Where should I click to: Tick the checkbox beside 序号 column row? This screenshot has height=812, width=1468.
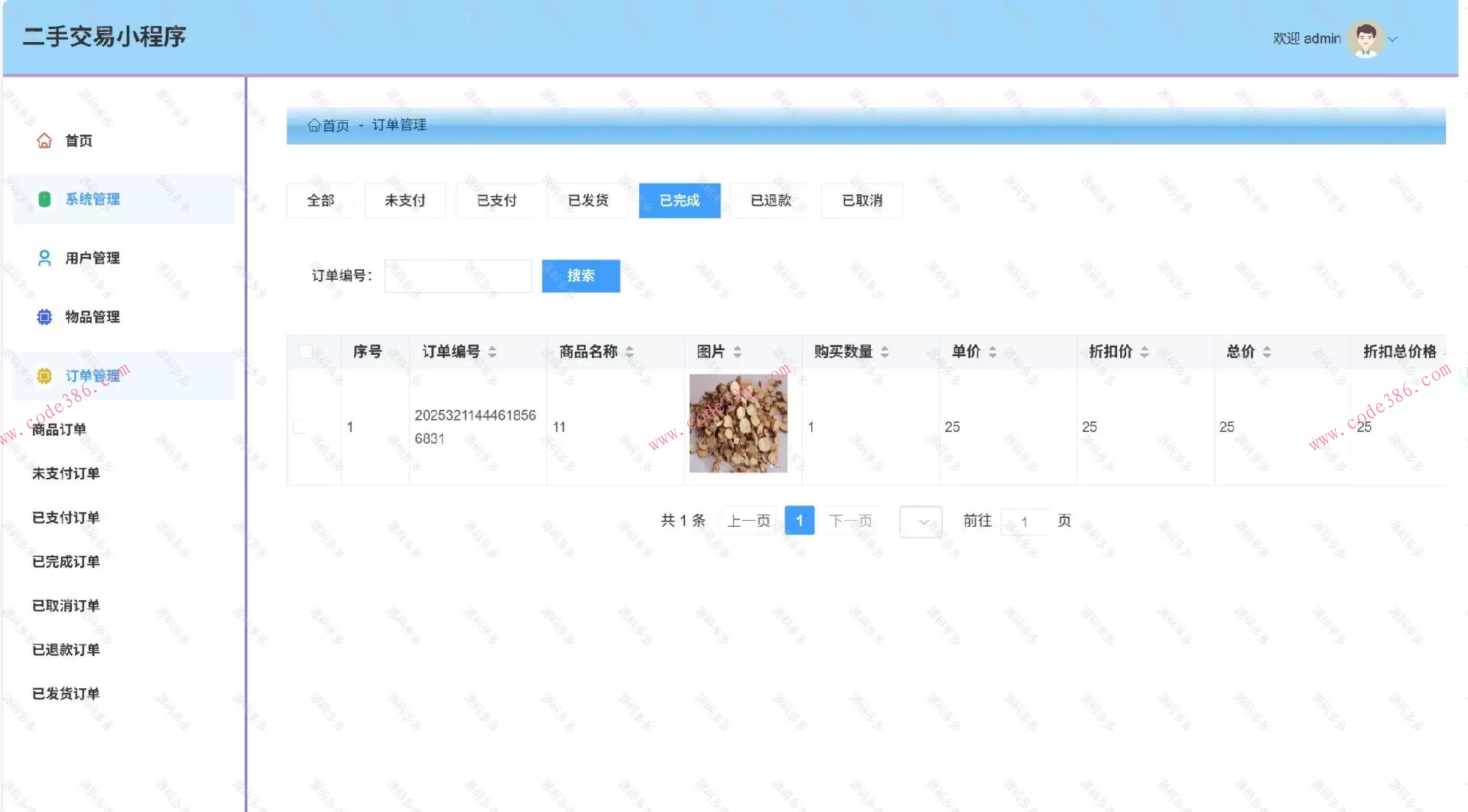(298, 427)
